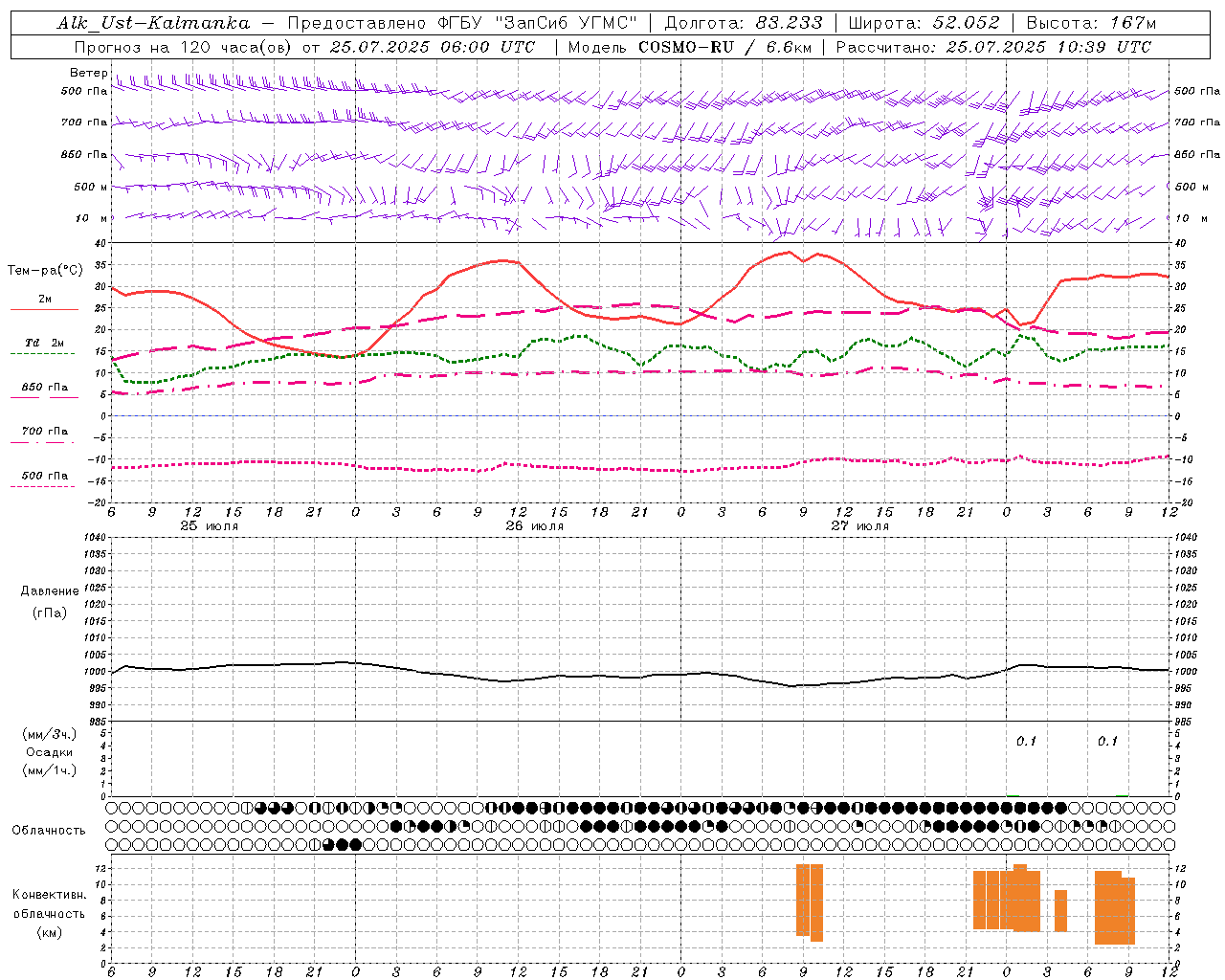Click the 'Конвективн.' convective cloud label
The image size is (1225, 980).
[x=49, y=895]
